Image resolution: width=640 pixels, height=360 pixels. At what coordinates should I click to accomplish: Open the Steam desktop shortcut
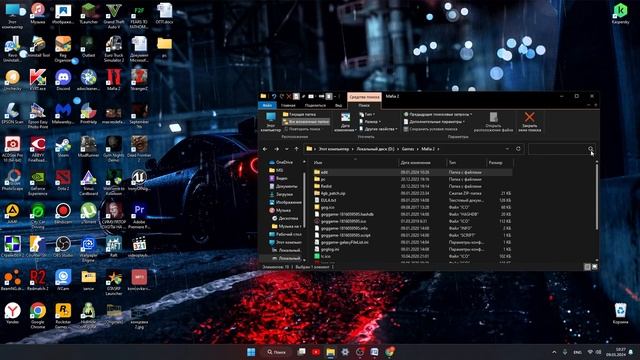point(63,147)
